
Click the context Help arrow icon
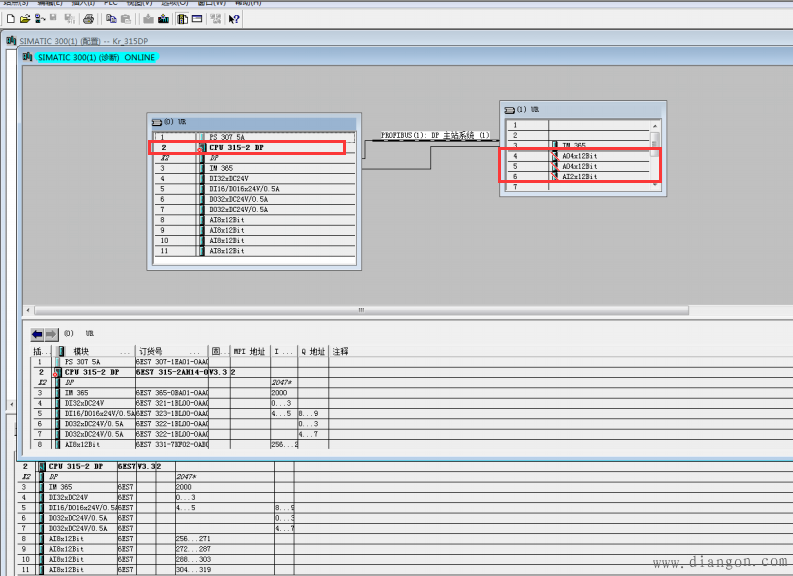click(x=233, y=19)
